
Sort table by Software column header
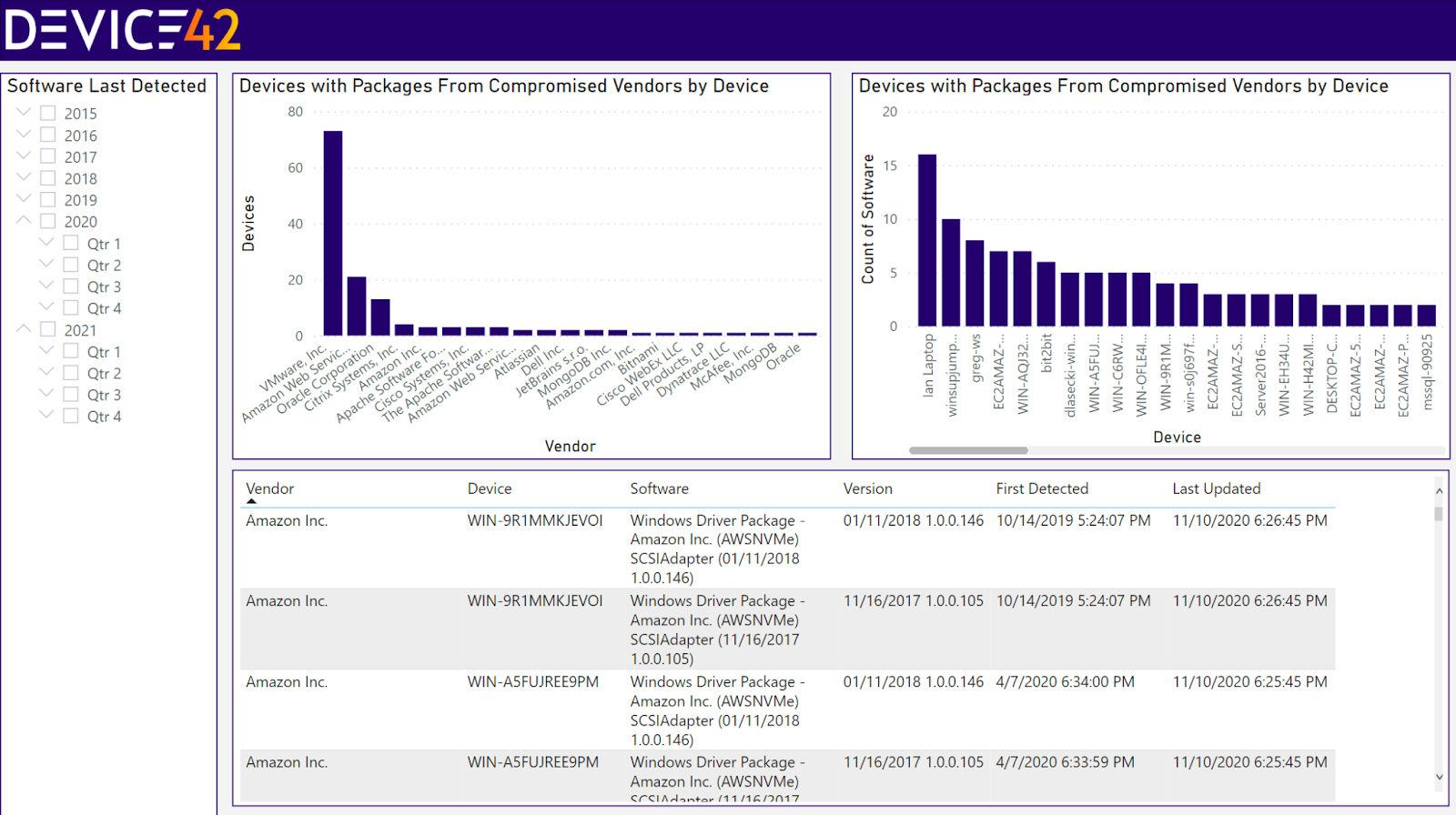[660, 488]
